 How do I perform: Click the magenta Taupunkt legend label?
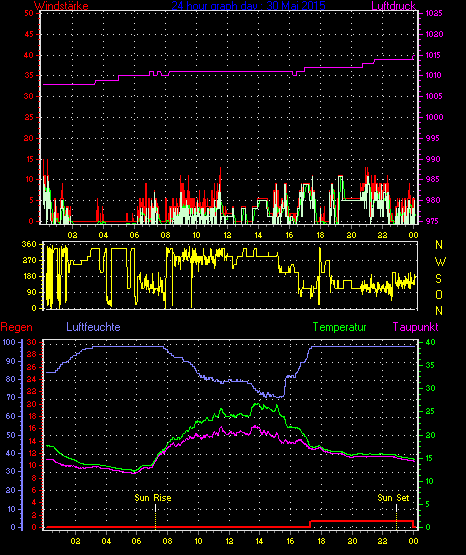pos(415,327)
